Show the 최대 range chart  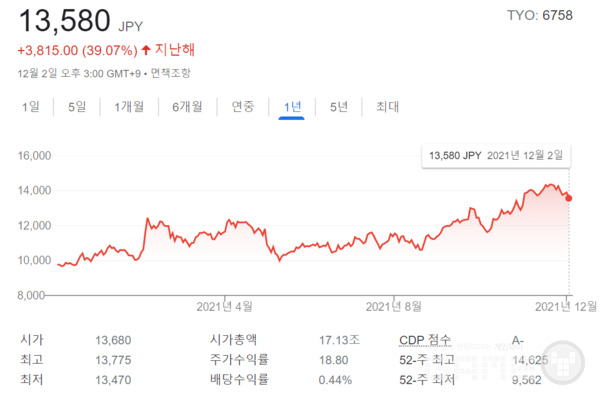click(x=387, y=107)
